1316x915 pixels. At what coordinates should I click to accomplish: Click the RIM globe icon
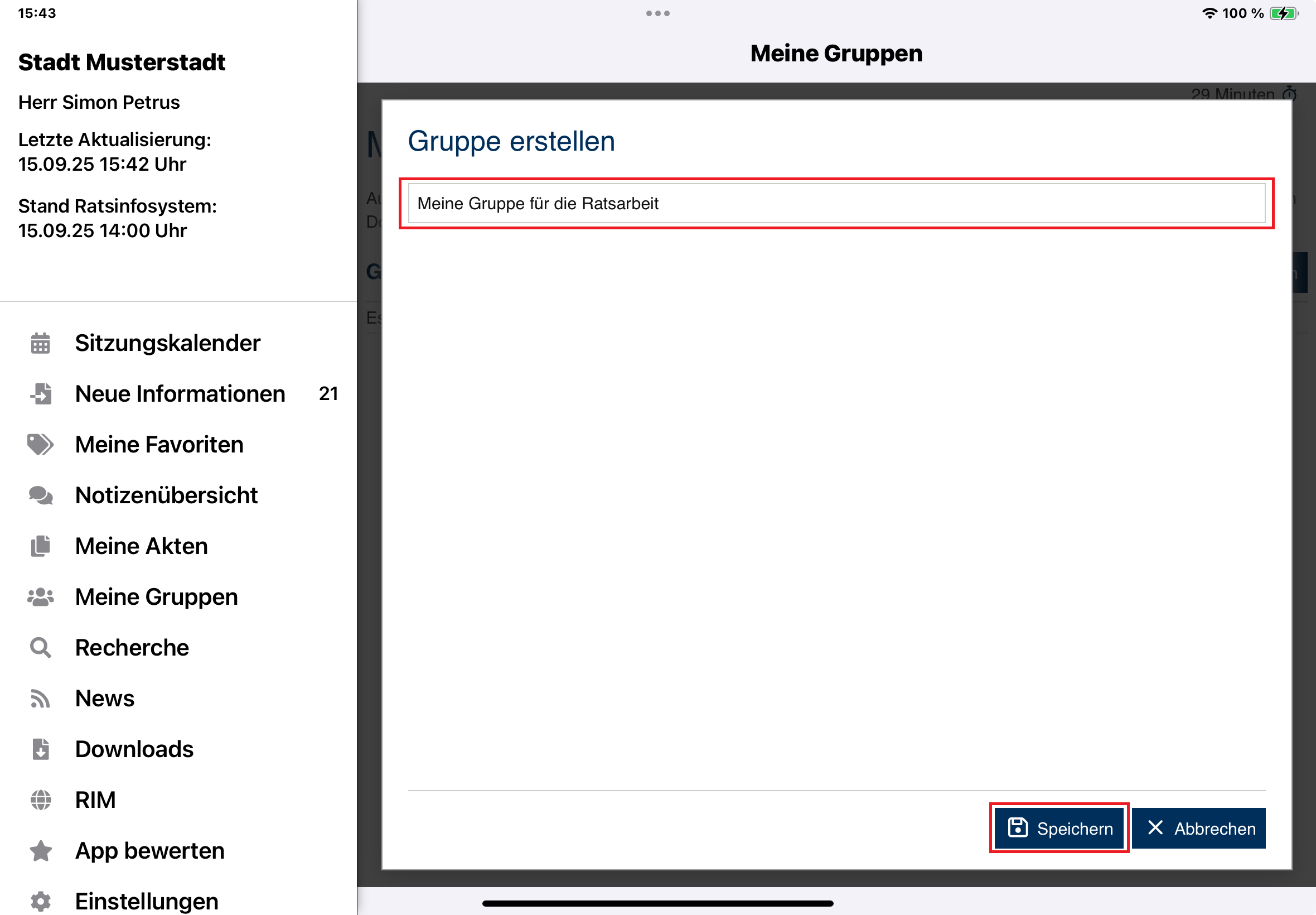pos(40,800)
